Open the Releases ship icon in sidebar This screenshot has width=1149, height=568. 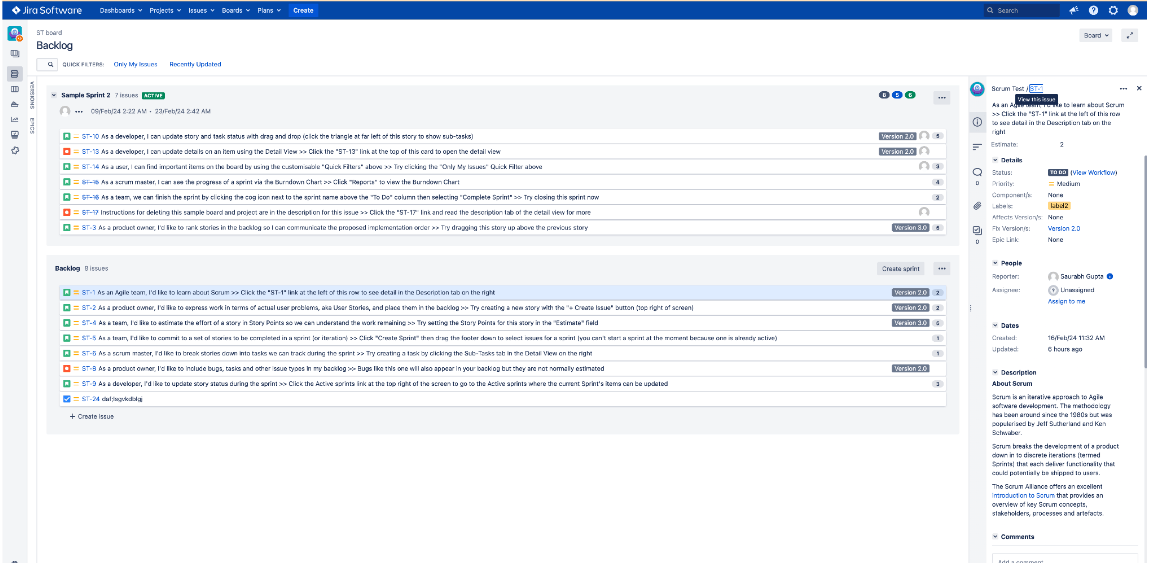click(15, 104)
